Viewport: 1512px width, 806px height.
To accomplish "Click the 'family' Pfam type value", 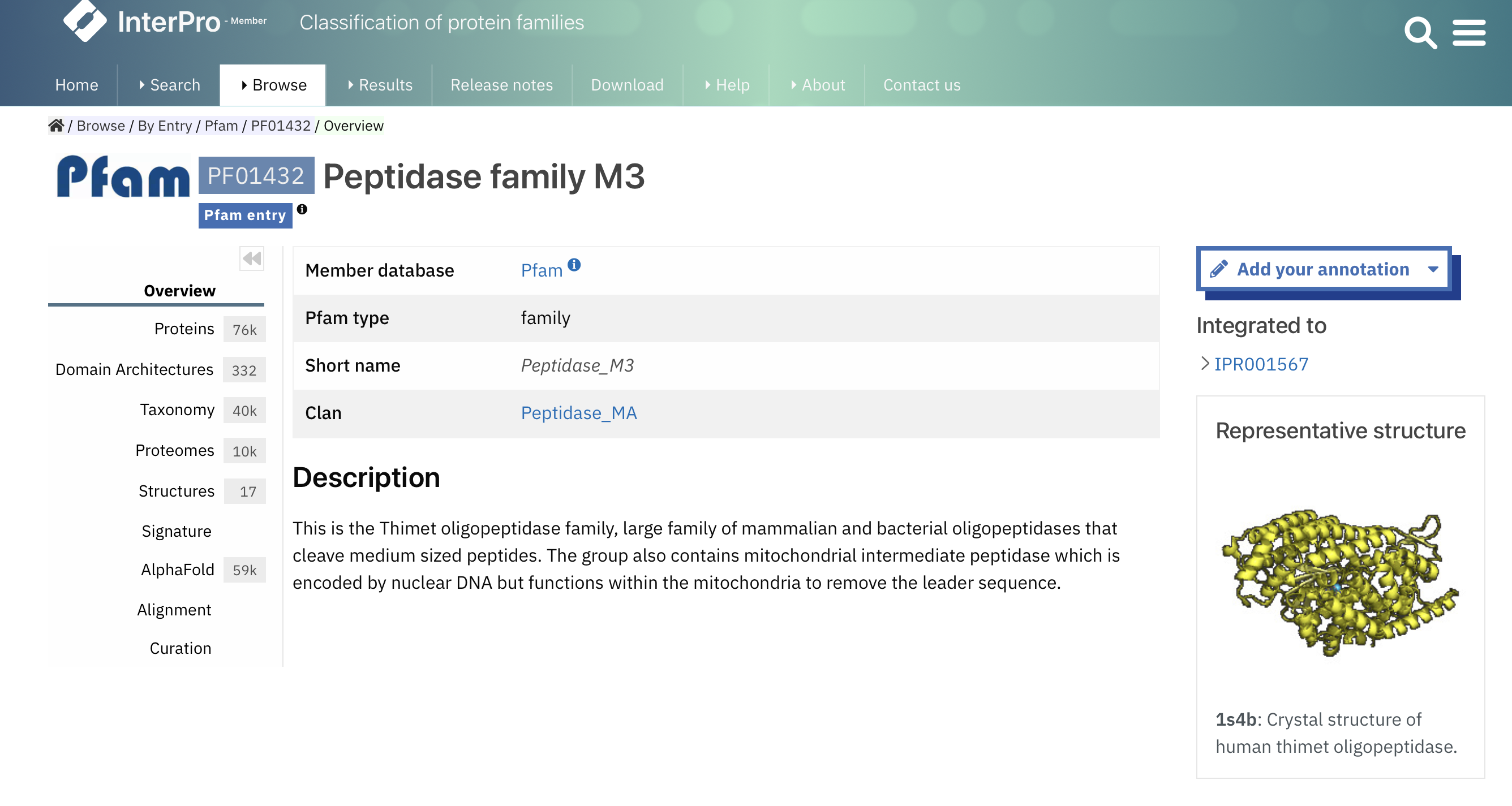I will [x=545, y=318].
